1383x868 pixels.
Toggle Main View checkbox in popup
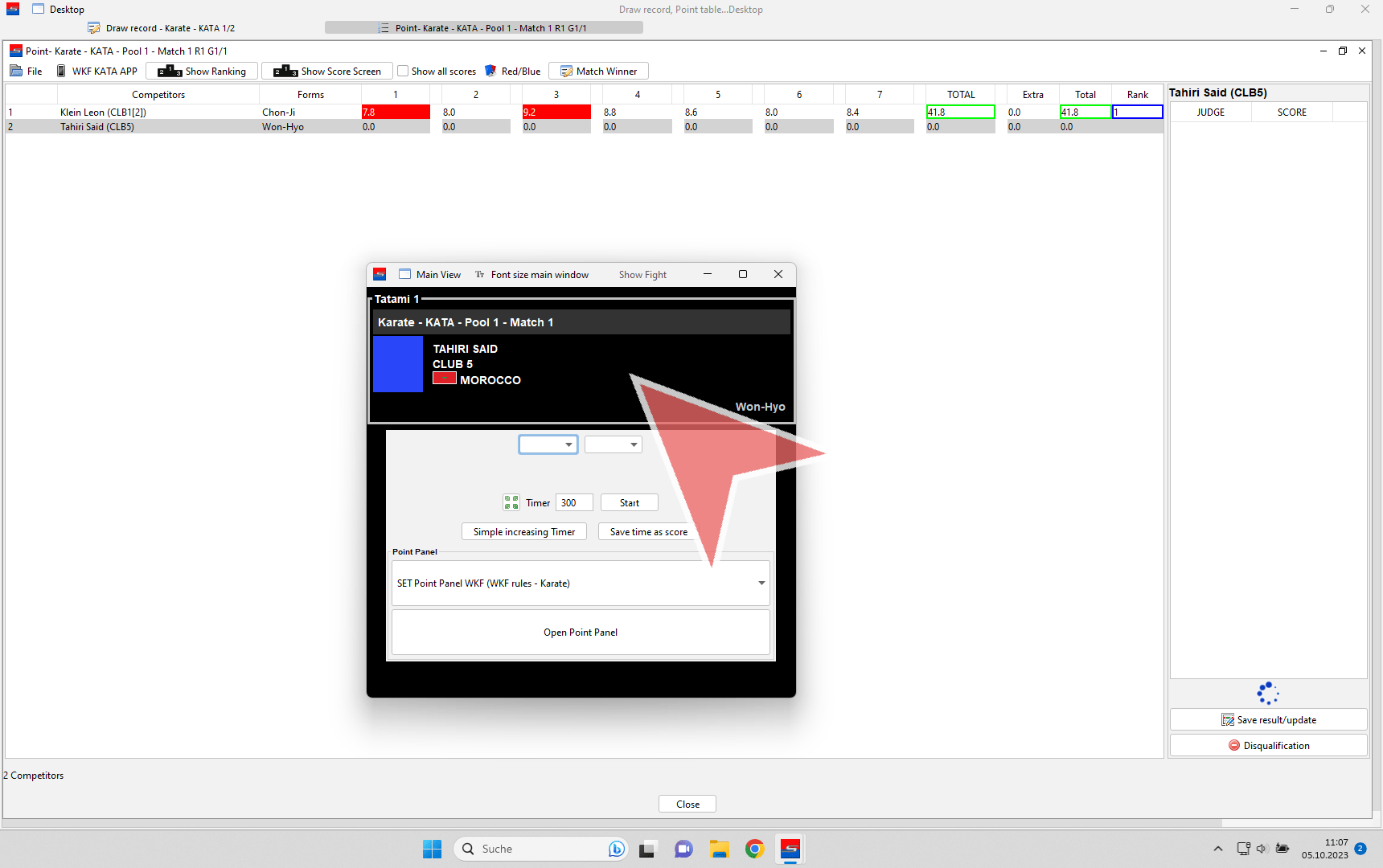(x=405, y=274)
